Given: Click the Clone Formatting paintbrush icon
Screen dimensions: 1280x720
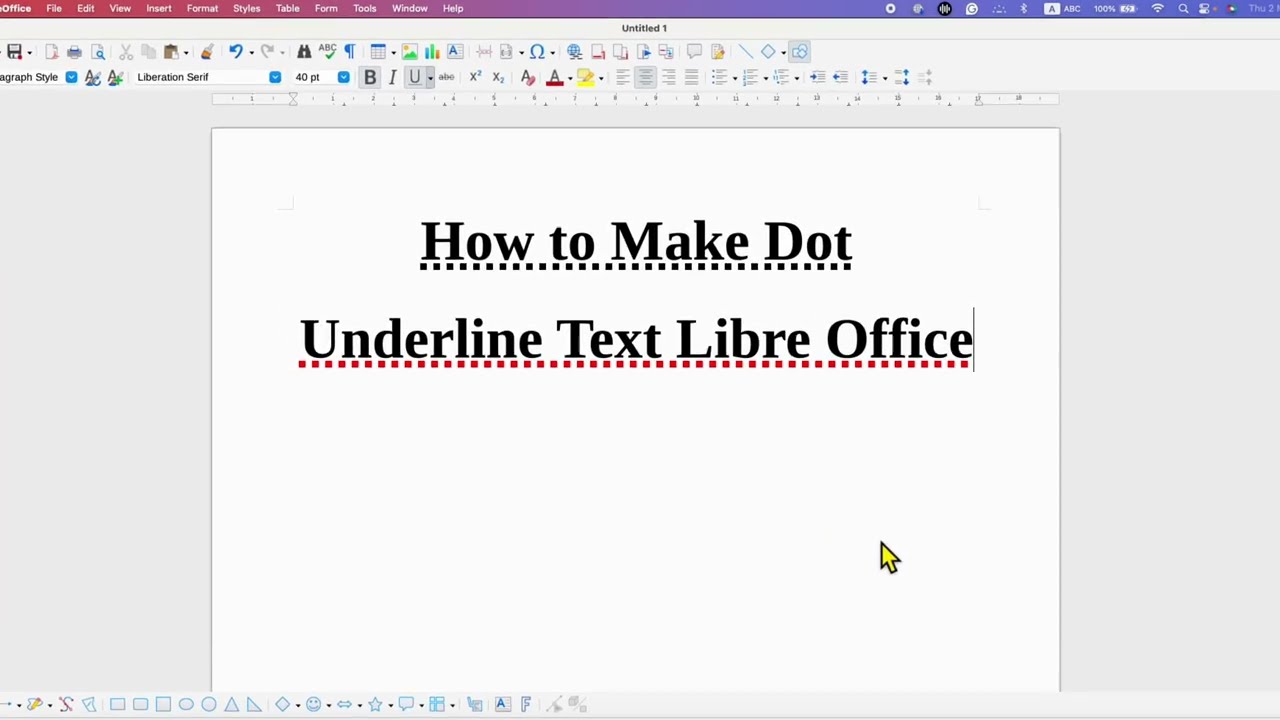Looking at the screenshot, I should [x=207, y=52].
